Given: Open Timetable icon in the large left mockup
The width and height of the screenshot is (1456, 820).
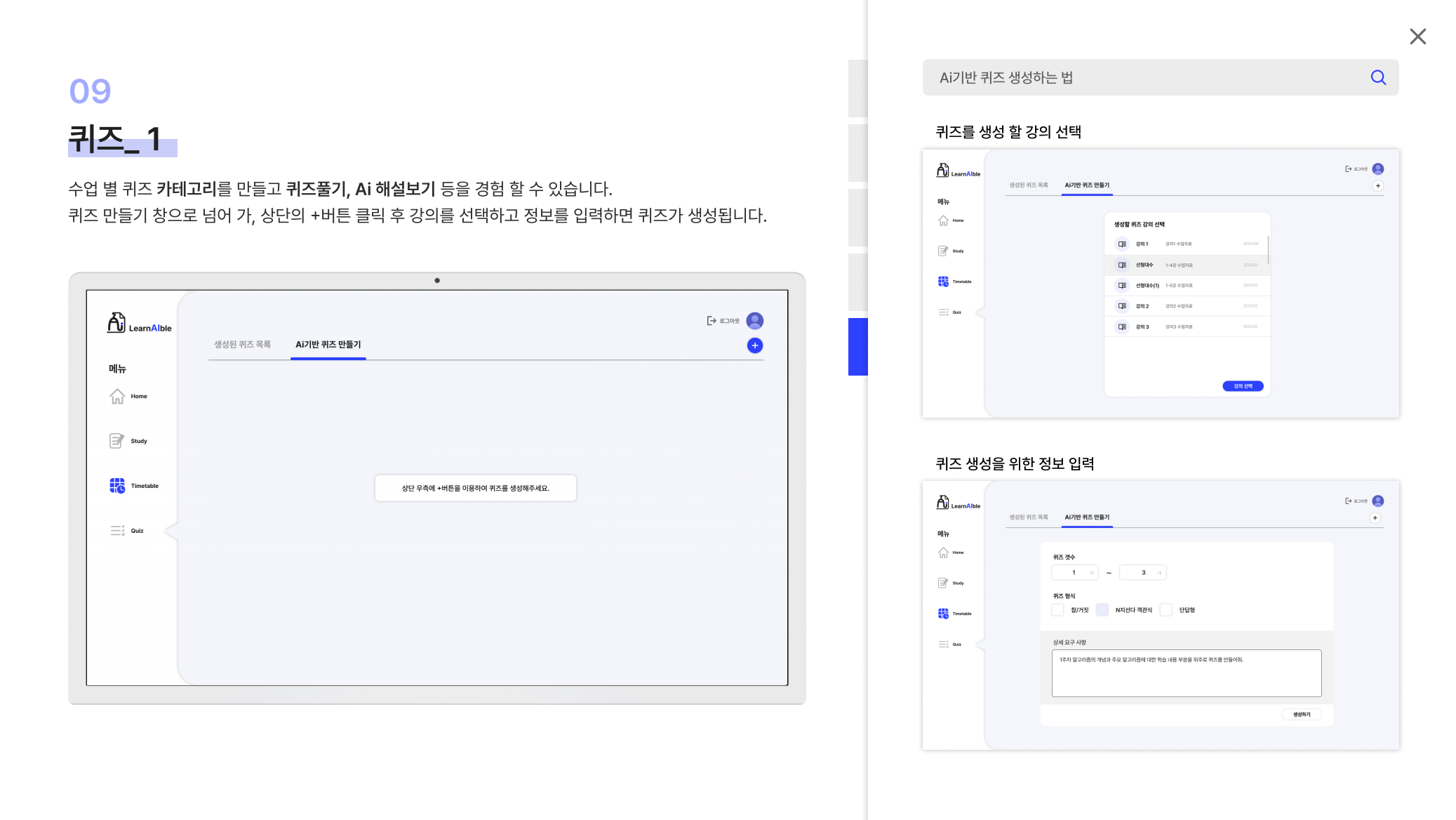Looking at the screenshot, I should 117,486.
